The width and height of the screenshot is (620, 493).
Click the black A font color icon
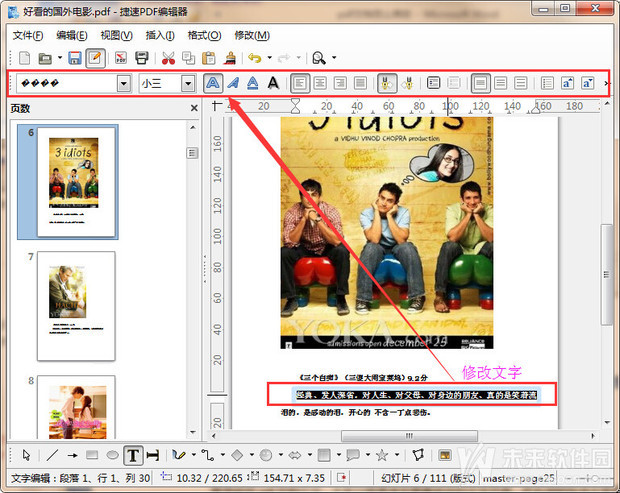(x=273, y=83)
